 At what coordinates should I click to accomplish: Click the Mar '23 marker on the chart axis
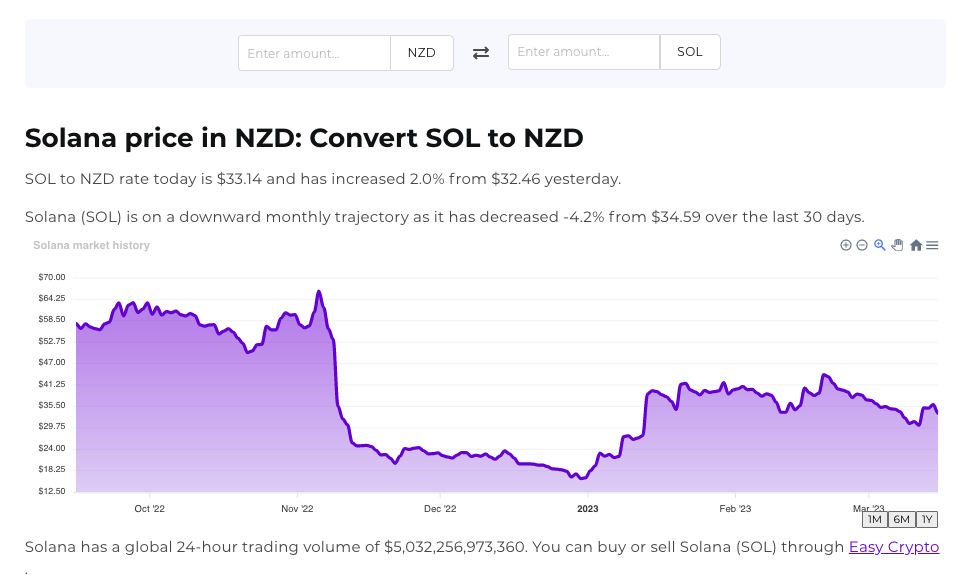pyautogui.click(x=868, y=508)
